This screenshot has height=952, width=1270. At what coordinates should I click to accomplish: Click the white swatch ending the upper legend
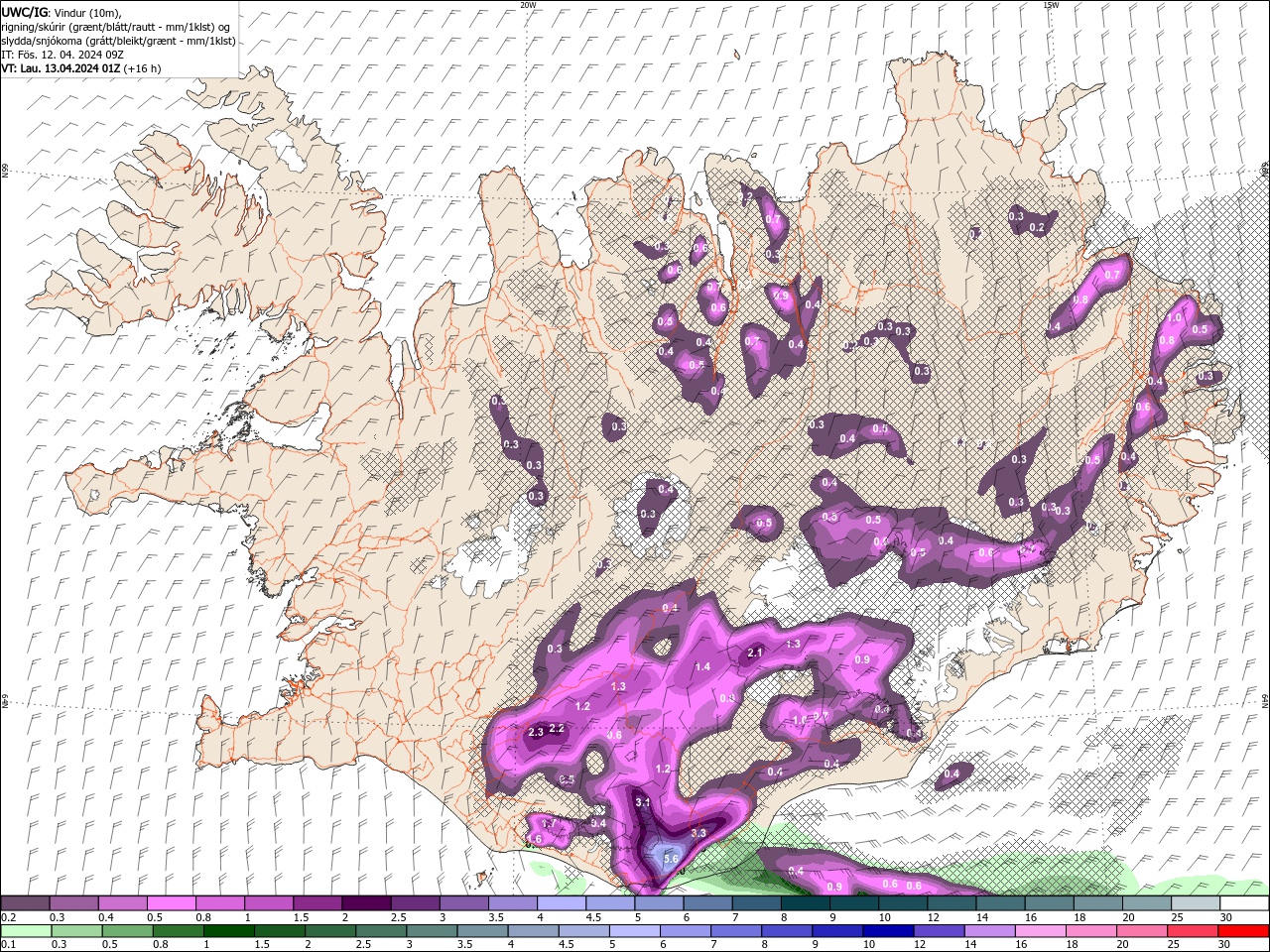(1243, 903)
